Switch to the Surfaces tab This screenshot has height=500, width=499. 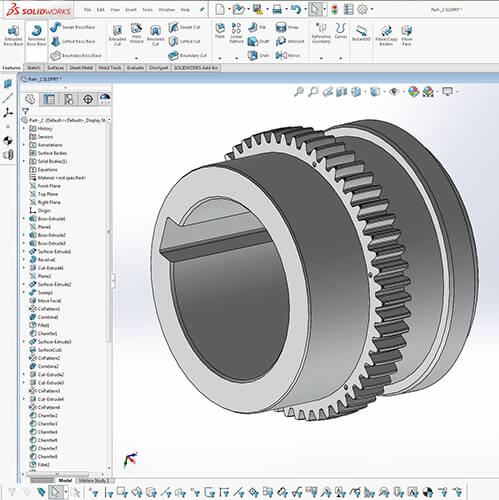point(55,68)
